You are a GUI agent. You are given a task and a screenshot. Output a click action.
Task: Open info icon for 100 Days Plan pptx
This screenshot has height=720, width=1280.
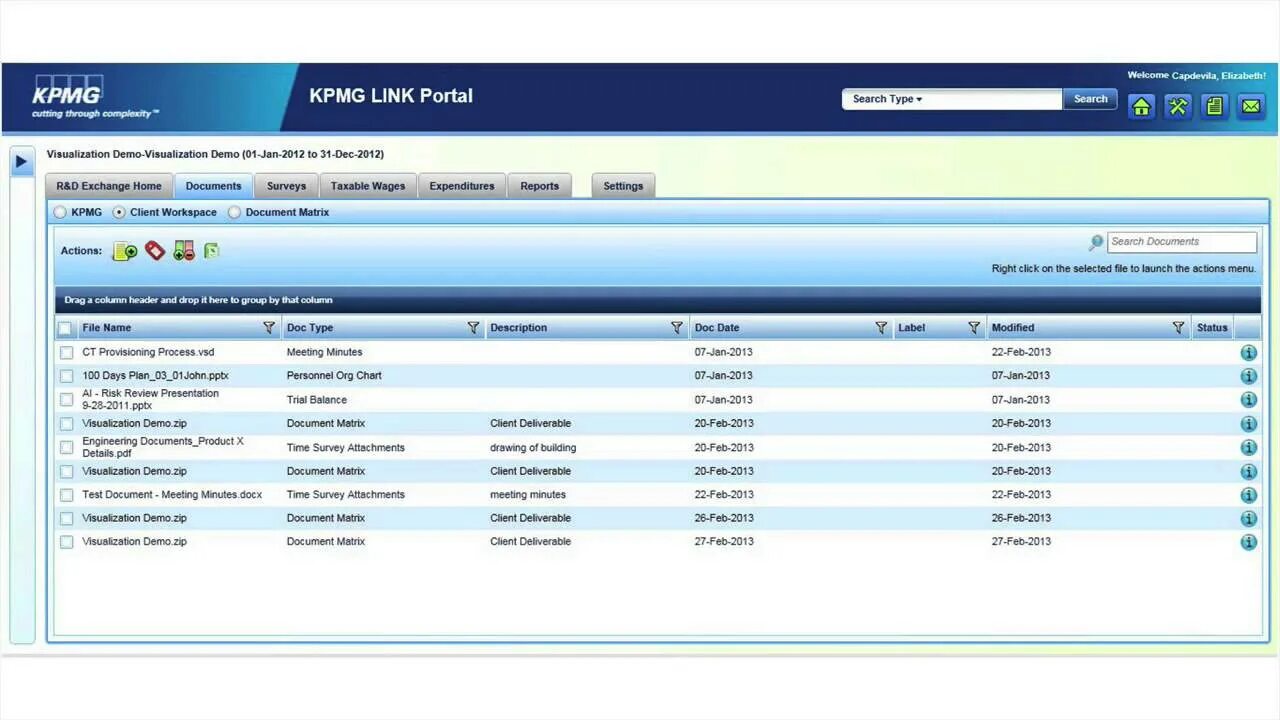click(x=1248, y=376)
